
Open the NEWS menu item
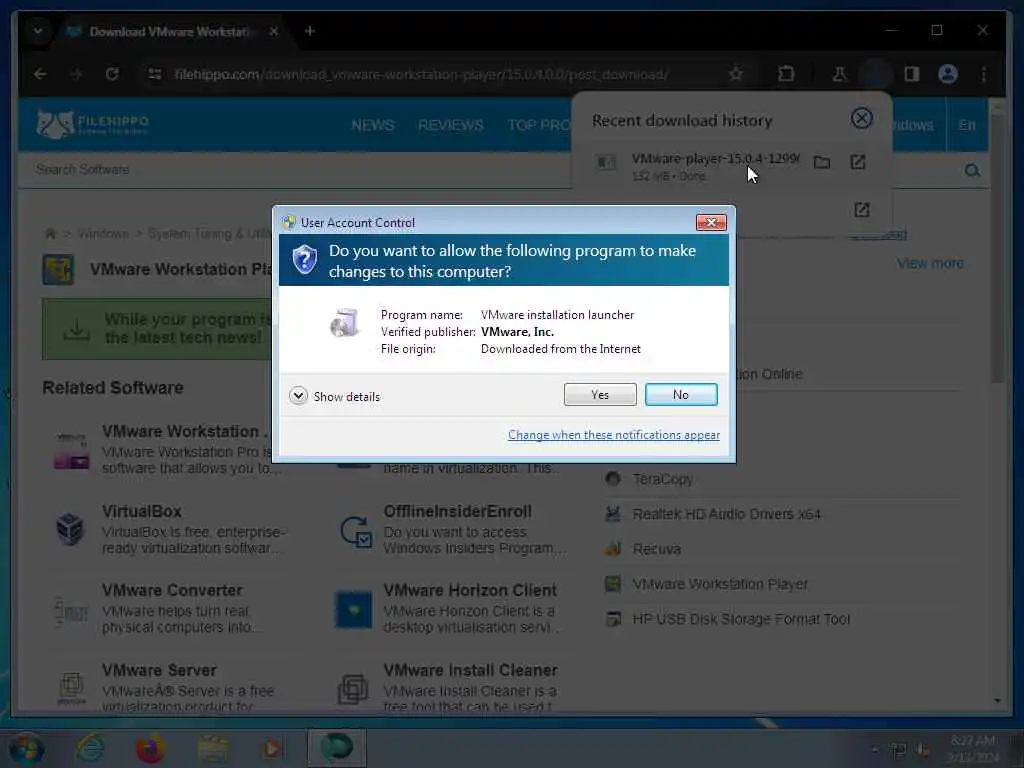(373, 125)
